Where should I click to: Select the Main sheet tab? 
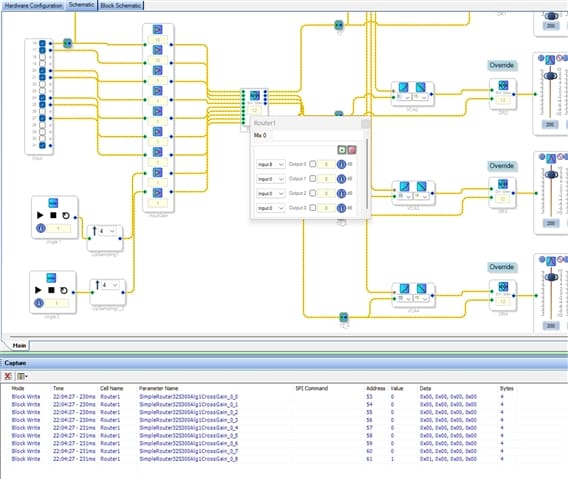[19, 346]
